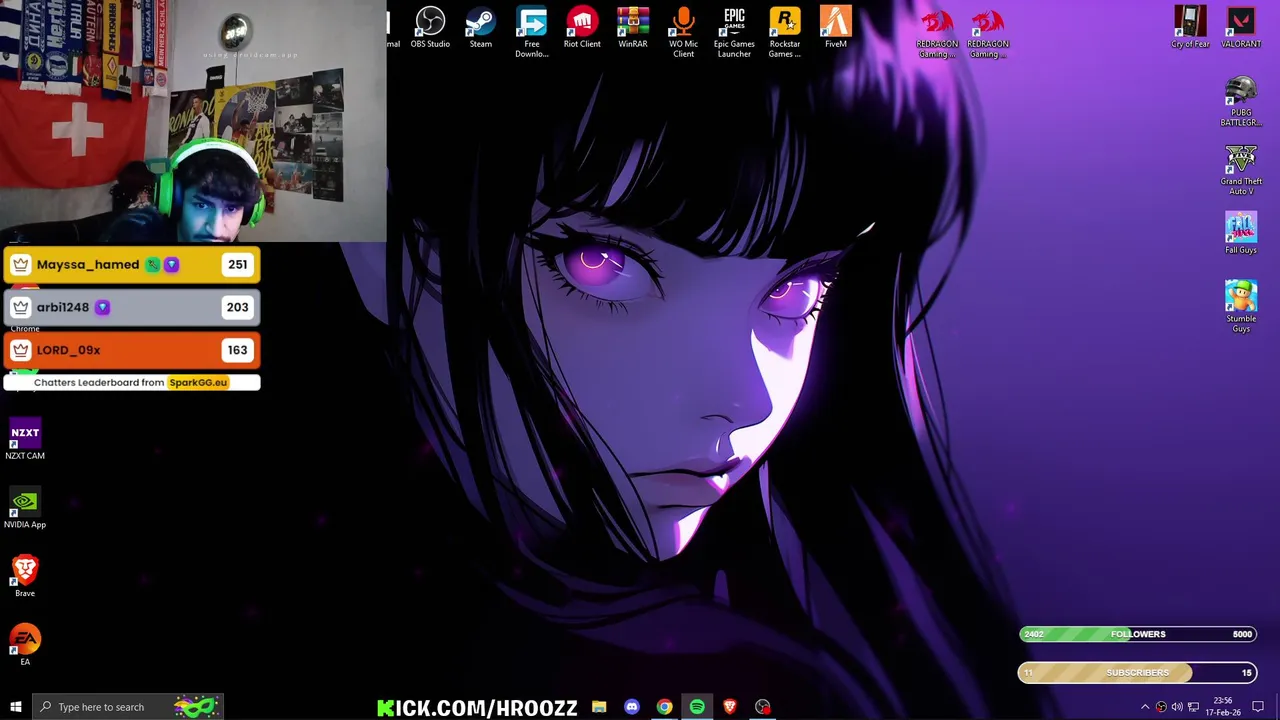Screen dimensions: 1280x720
Task: Open Discord from the taskbar
Action: tap(632, 707)
